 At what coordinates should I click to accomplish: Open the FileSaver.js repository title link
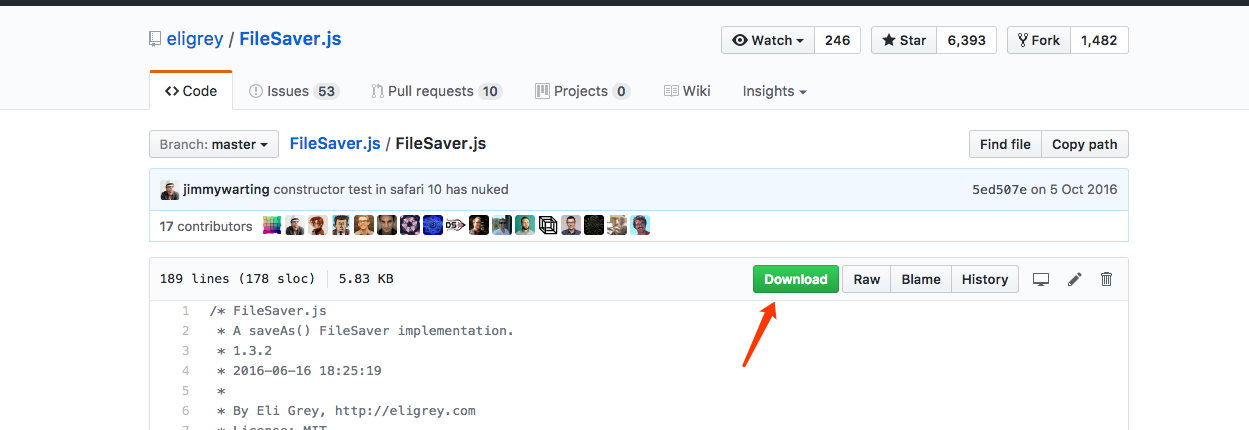tap(290, 40)
